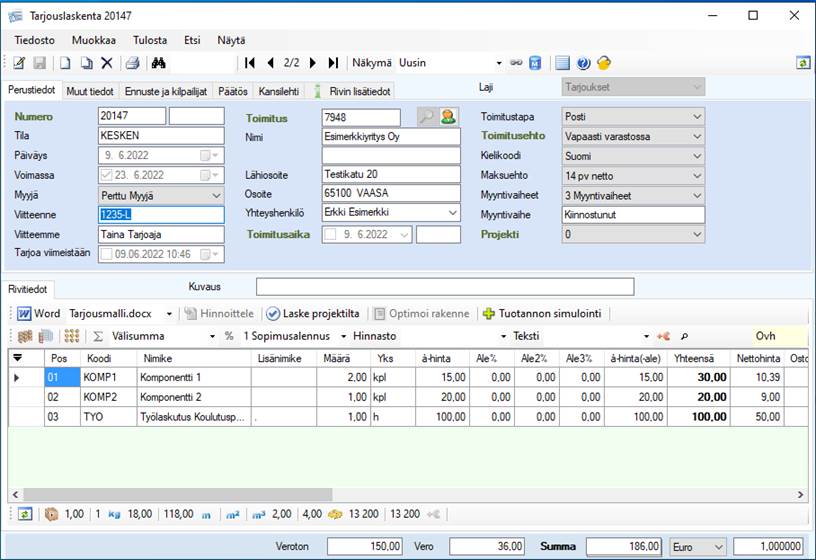Click the Hinnoittele button
Screen dimensions: 816x560
pos(220,314)
